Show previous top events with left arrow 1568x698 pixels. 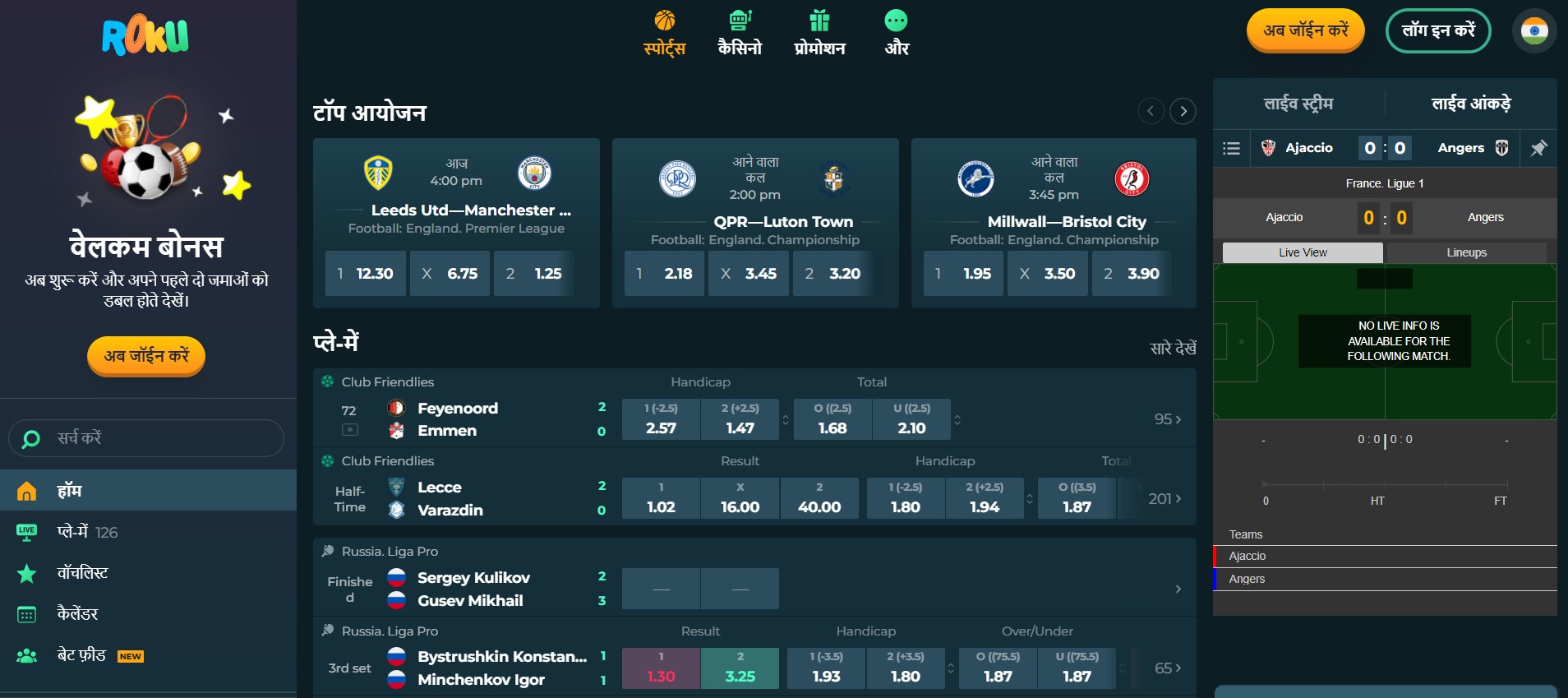tap(1151, 111)
